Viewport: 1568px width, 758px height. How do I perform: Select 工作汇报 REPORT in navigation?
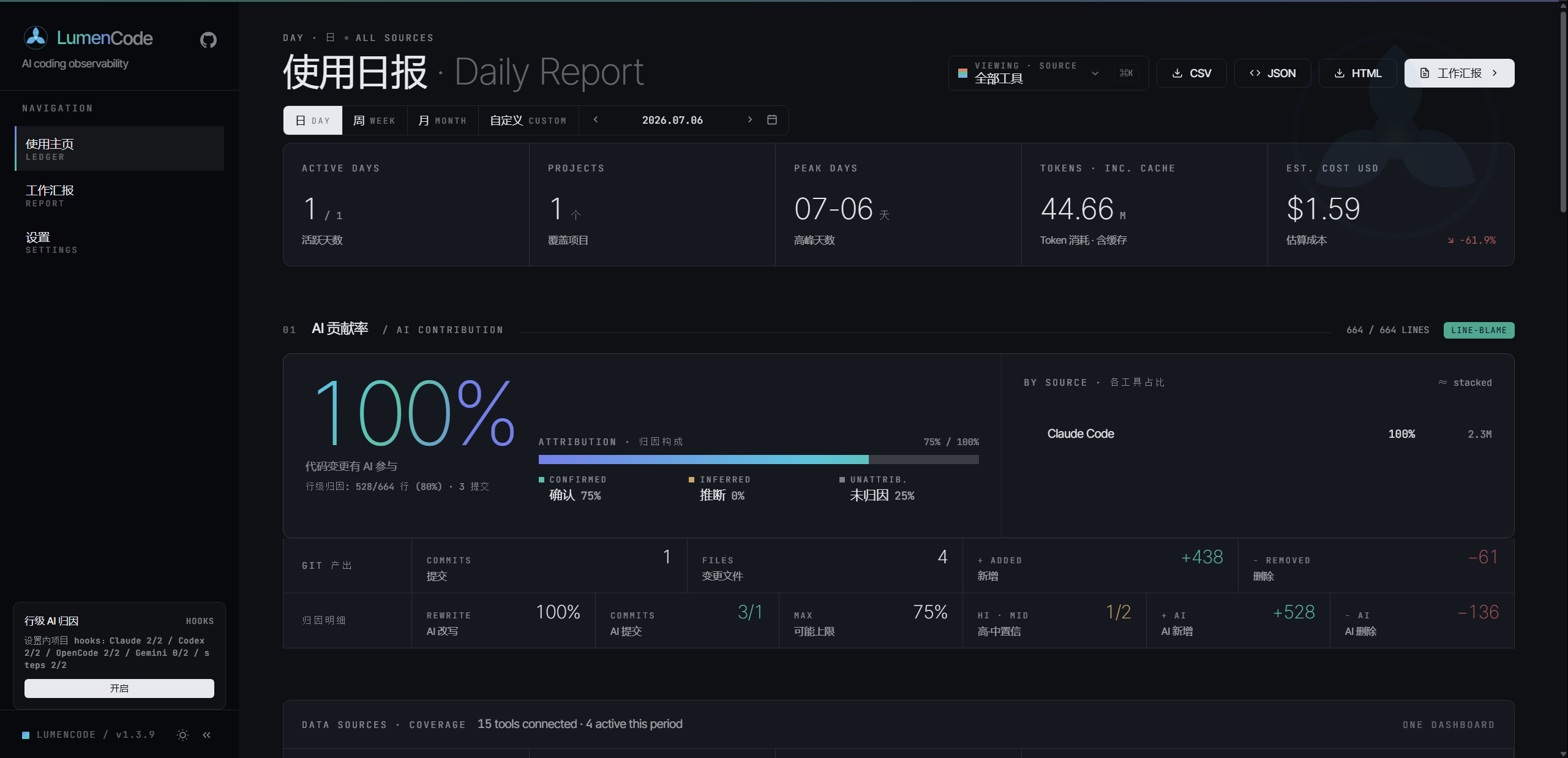pyautogui.click(x=119, y=195)
